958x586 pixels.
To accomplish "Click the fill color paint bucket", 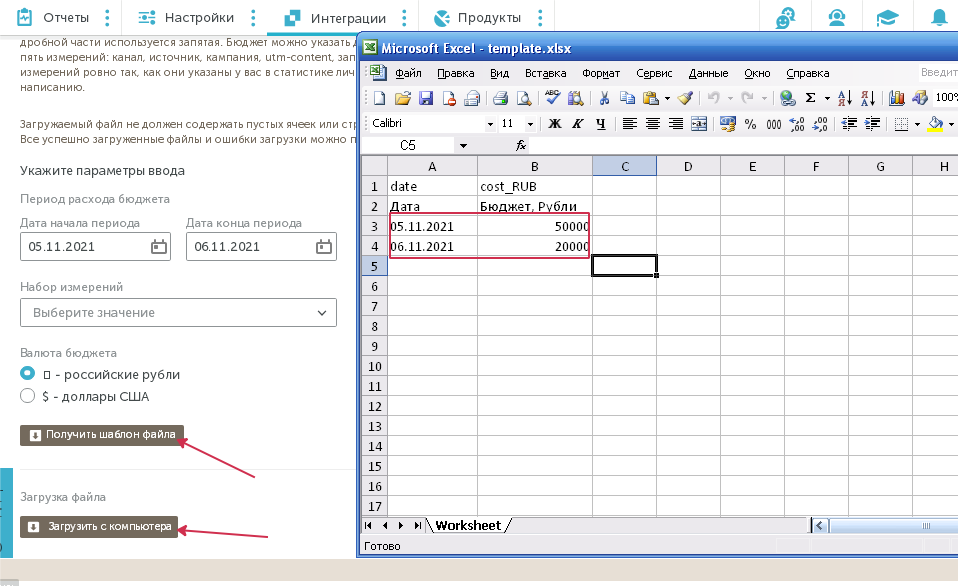I will pyautogui.click(x=935, y=124).
